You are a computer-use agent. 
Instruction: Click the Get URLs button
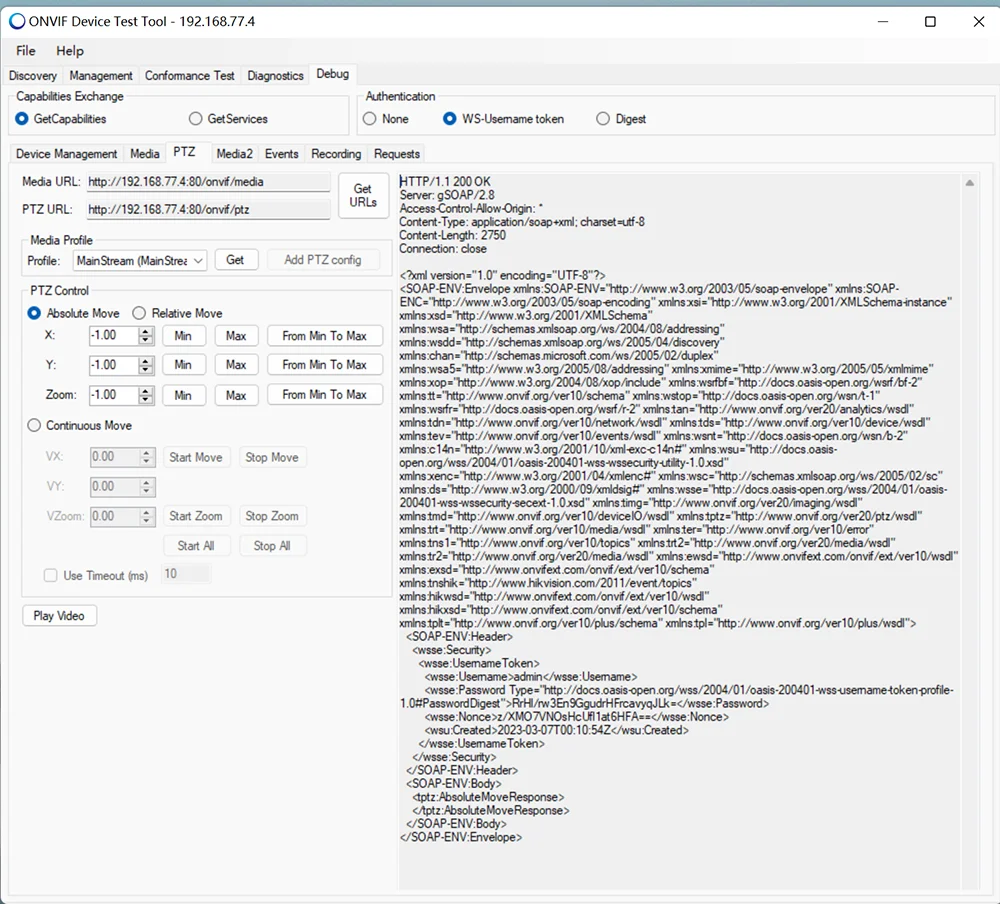(x=363, y=195)
